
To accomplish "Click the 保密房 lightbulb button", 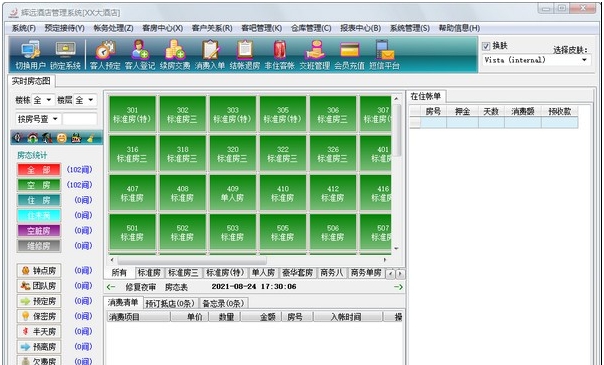I will [39, 316].
